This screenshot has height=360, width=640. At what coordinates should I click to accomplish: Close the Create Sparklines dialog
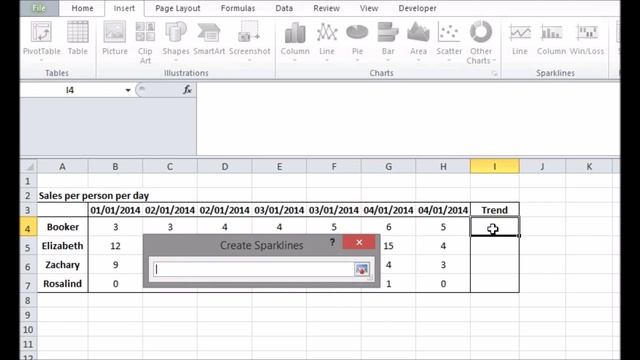(359, 242)
